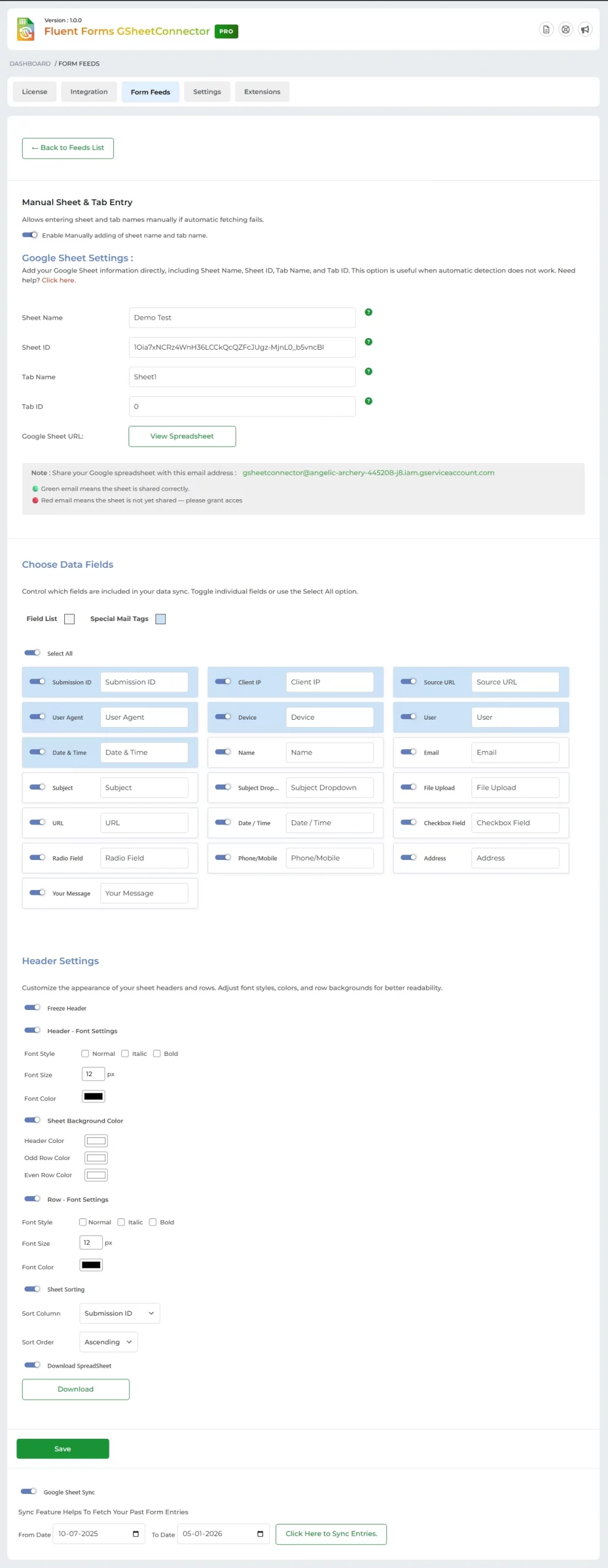
Task: Open the Sort Order dropdown
Action: 108,1342
